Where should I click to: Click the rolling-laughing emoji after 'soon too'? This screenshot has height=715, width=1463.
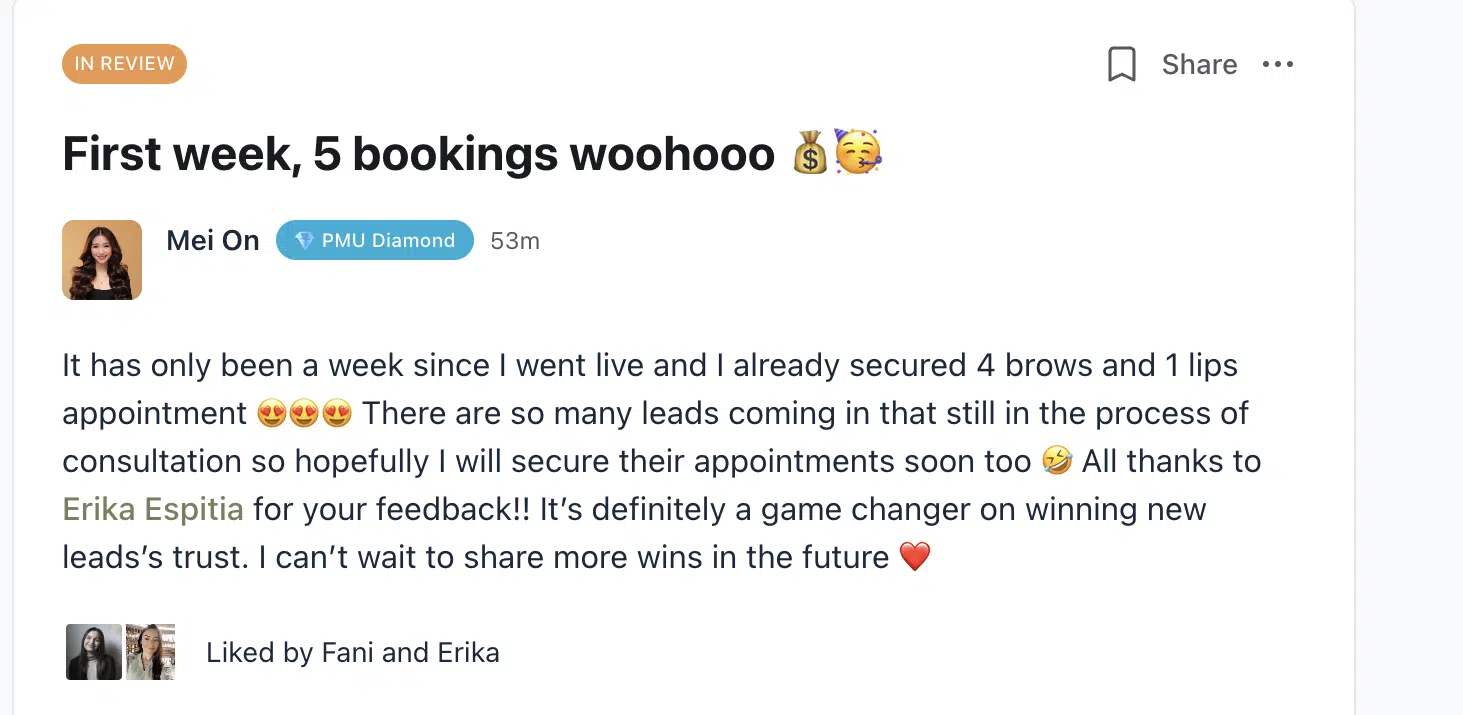tap(1056, 461)
